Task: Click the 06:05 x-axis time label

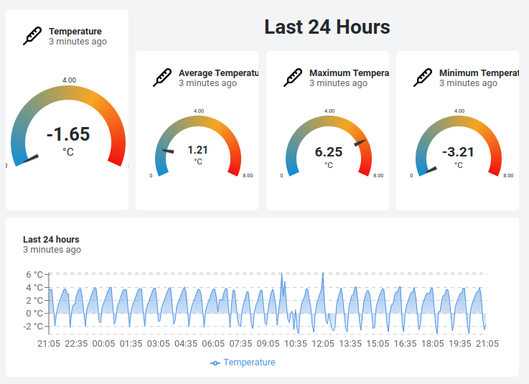Action: (213, 344)
